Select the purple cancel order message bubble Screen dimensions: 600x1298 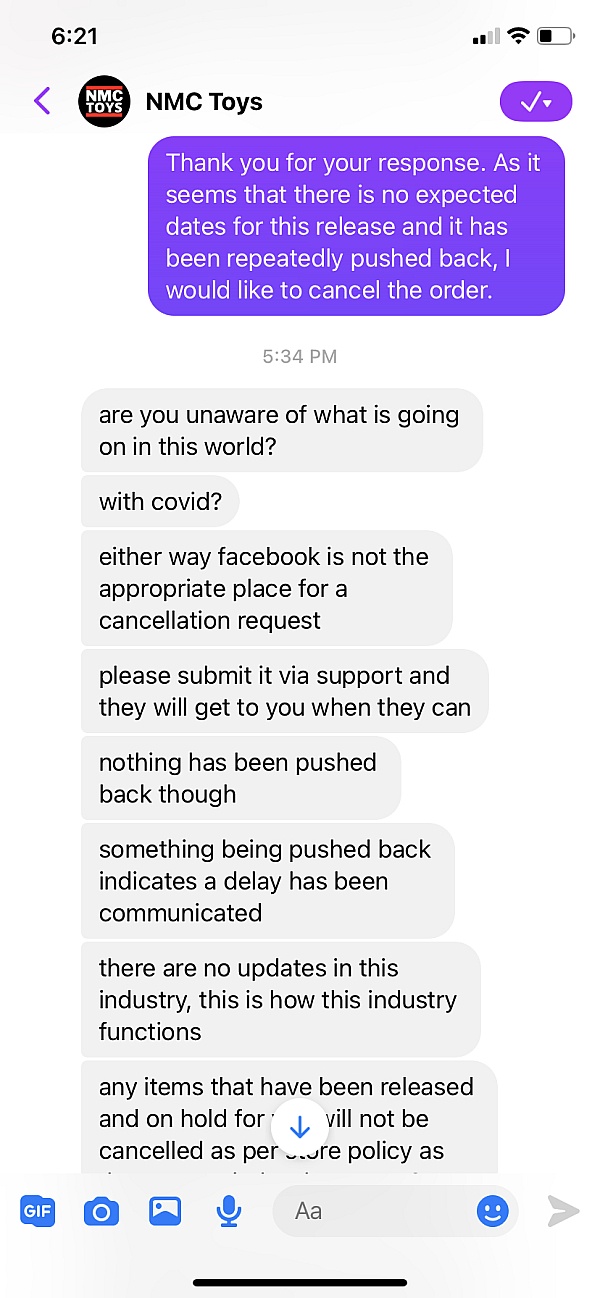[357, 226]
